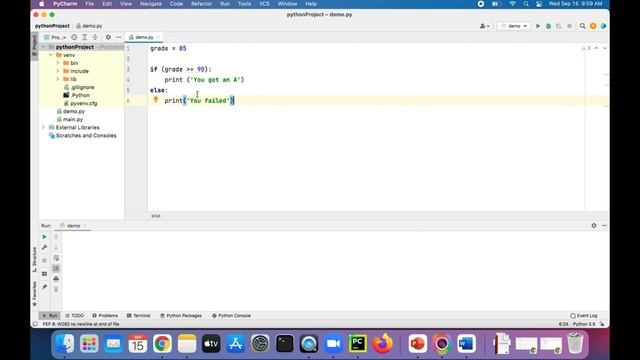Close the demo.py editor tab
The height and width of the screenshot is (360, 640).
[158, 37]
